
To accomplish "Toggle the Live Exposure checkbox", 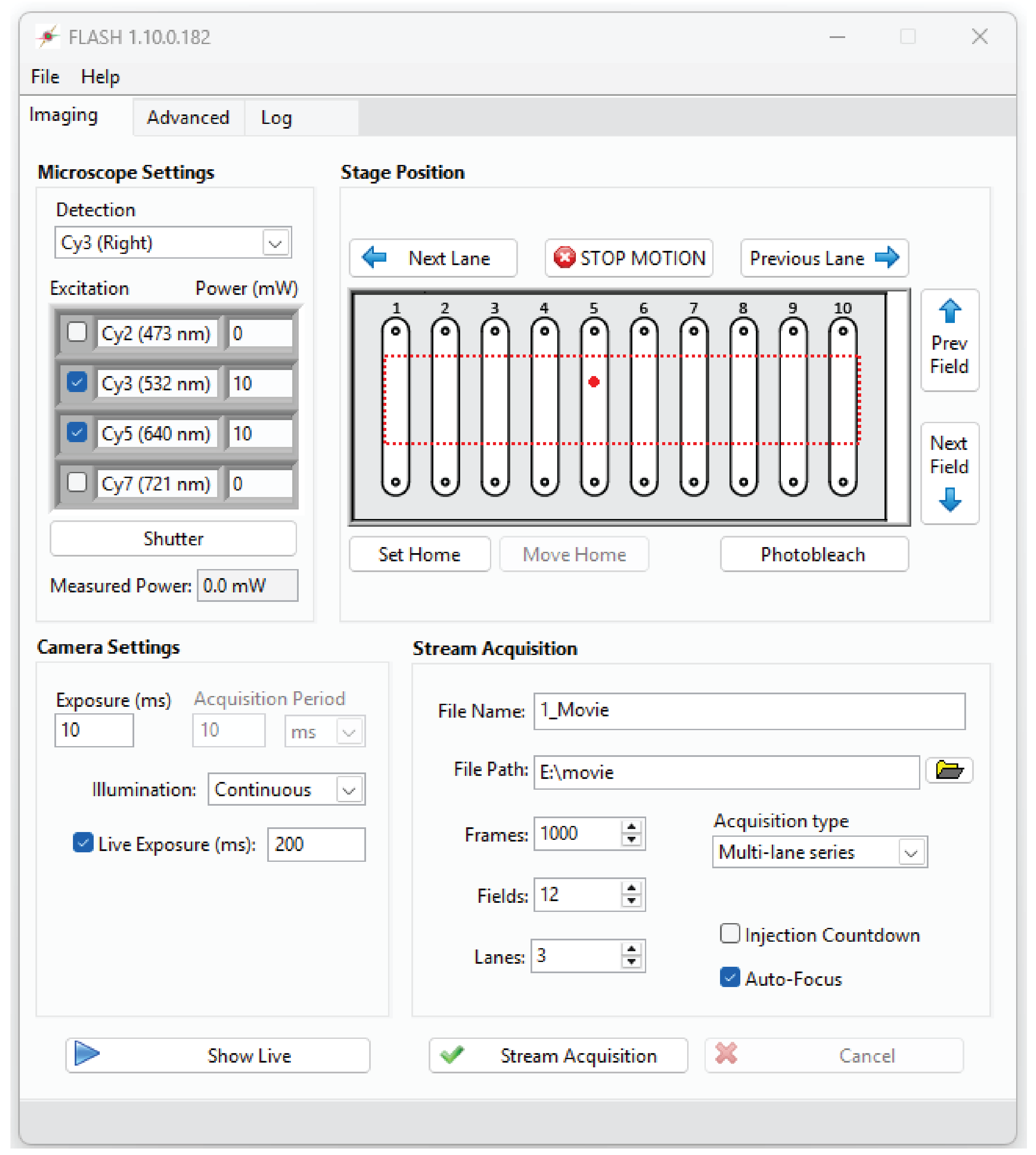I will [x=83, y=842].
